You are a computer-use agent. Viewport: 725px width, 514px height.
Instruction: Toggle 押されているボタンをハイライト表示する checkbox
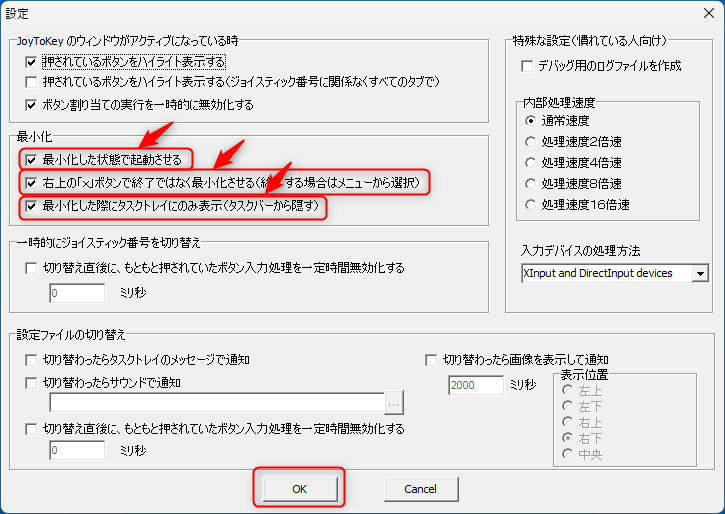tap(32, 62)
